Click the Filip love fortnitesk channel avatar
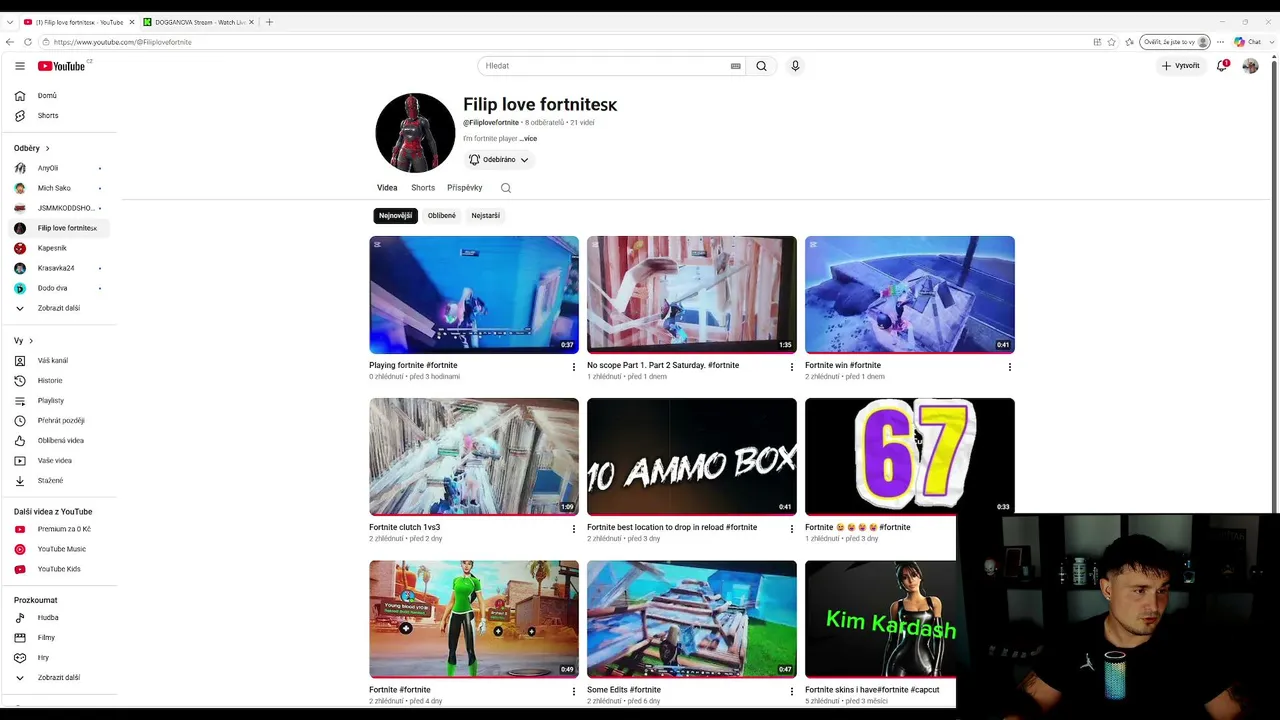This screenshot has height=720, width=1280. [415, 133]
